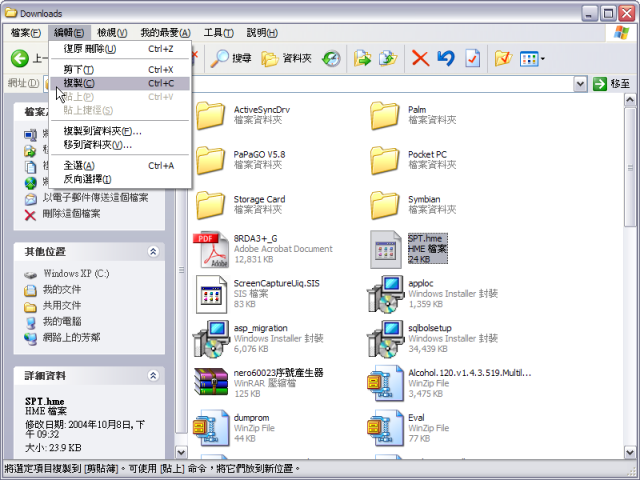The width and height of the screenshot is (640, 480).
Task: Select the dumprom WinZip file icon
Action: 211,429
